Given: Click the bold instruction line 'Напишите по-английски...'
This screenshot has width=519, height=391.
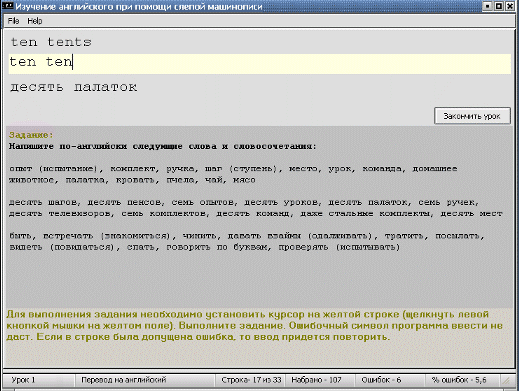Looking at the screenshot, I should (x=163, y=146).
